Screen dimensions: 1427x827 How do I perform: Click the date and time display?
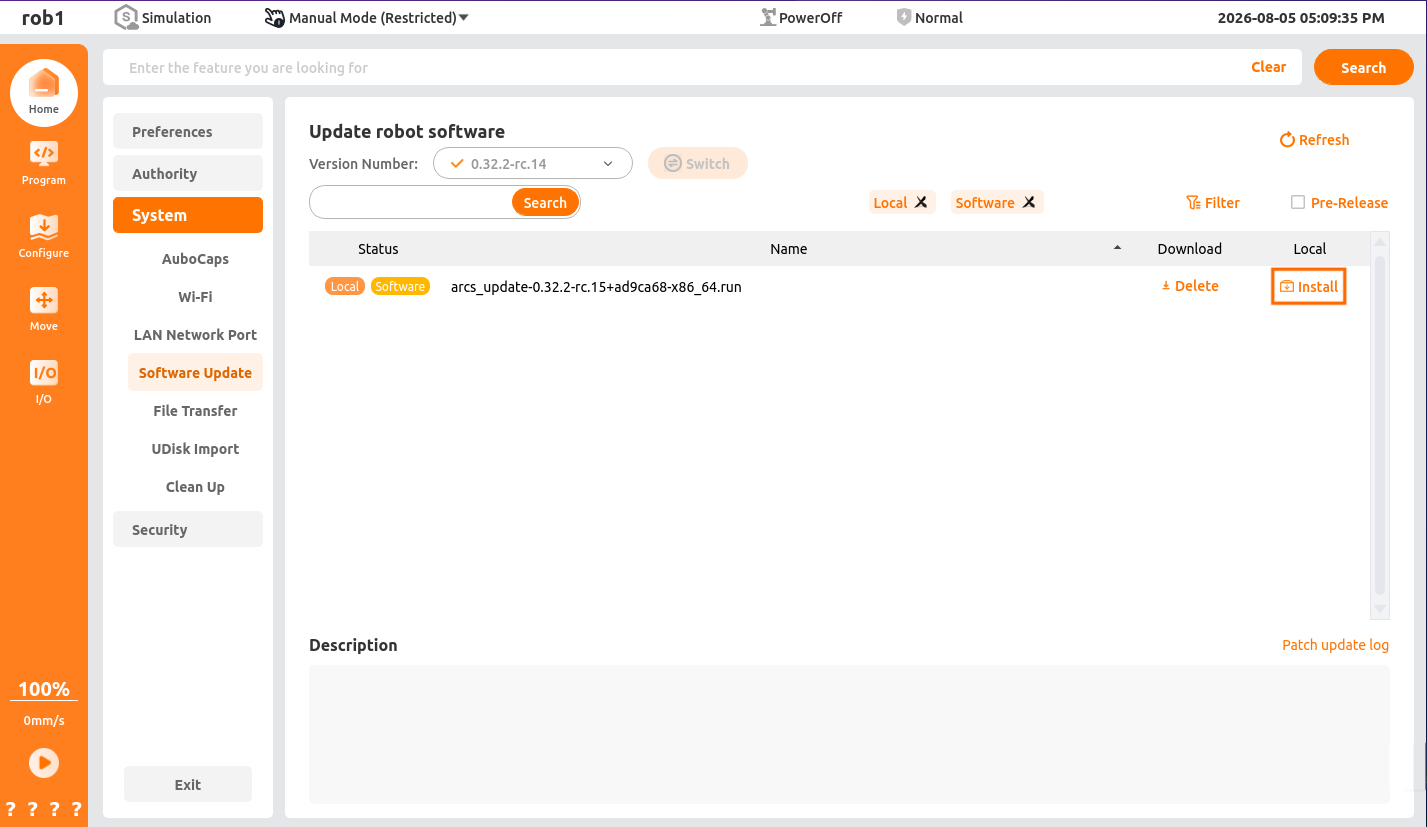tap(1301, 17)
